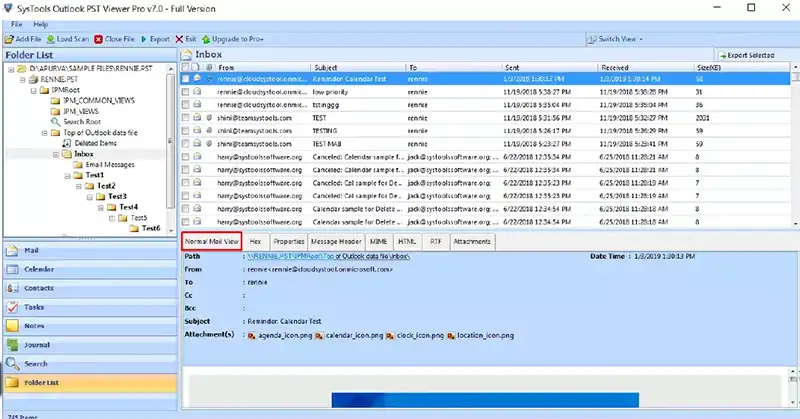The height and width of the screenshot is (419, 800).
Task: Click the red Close File icon
Action: point(98,39)
